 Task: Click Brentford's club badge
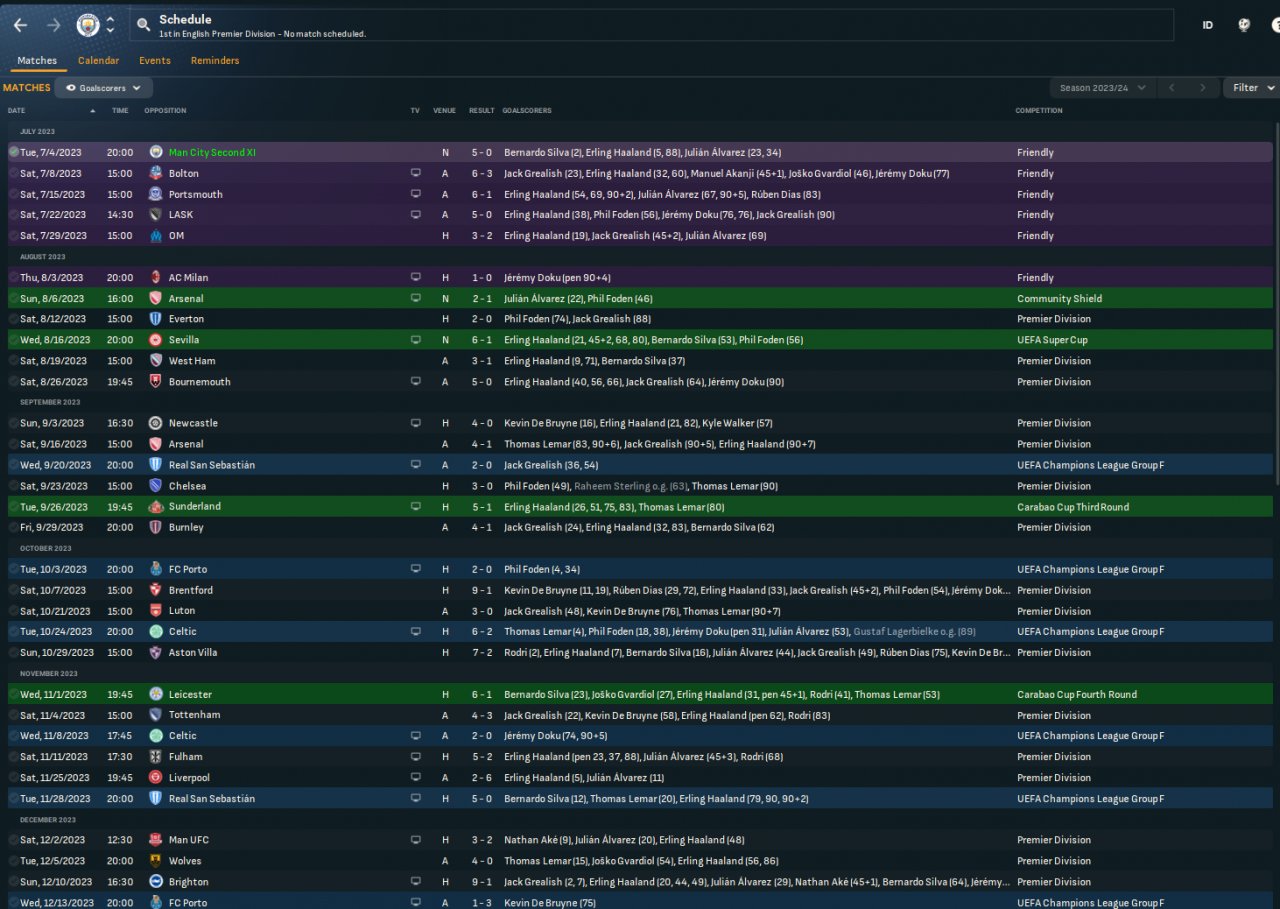155,590
